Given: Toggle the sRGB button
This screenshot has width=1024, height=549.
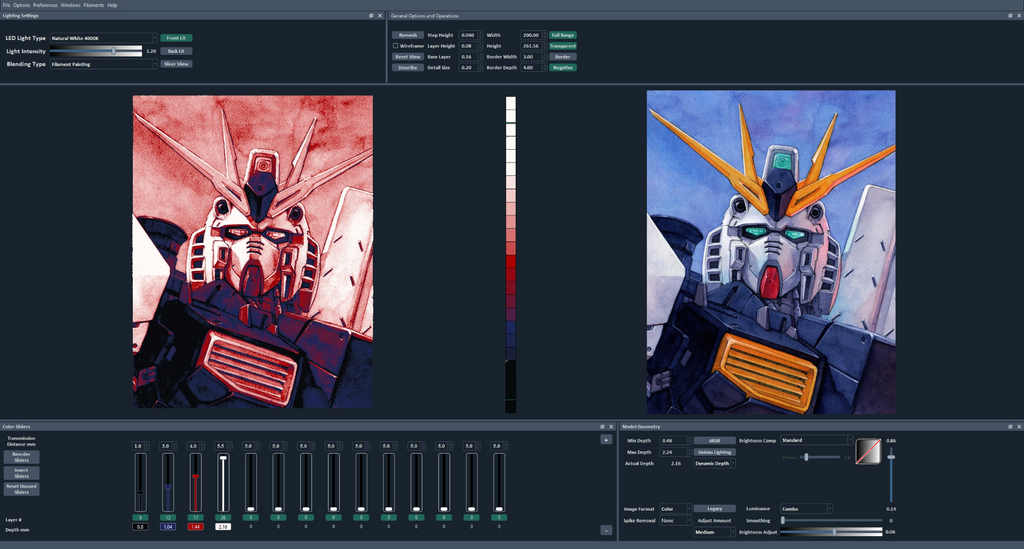Looking at the screenshot, I should click(x=714, y=441).
